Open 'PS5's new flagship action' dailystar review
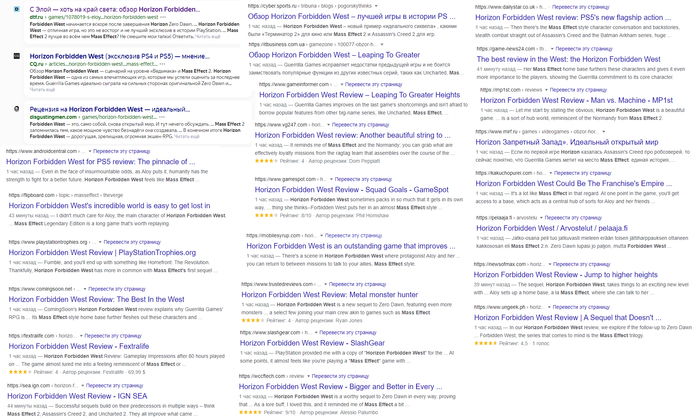700x420 pixels. [x=573, y=18]
